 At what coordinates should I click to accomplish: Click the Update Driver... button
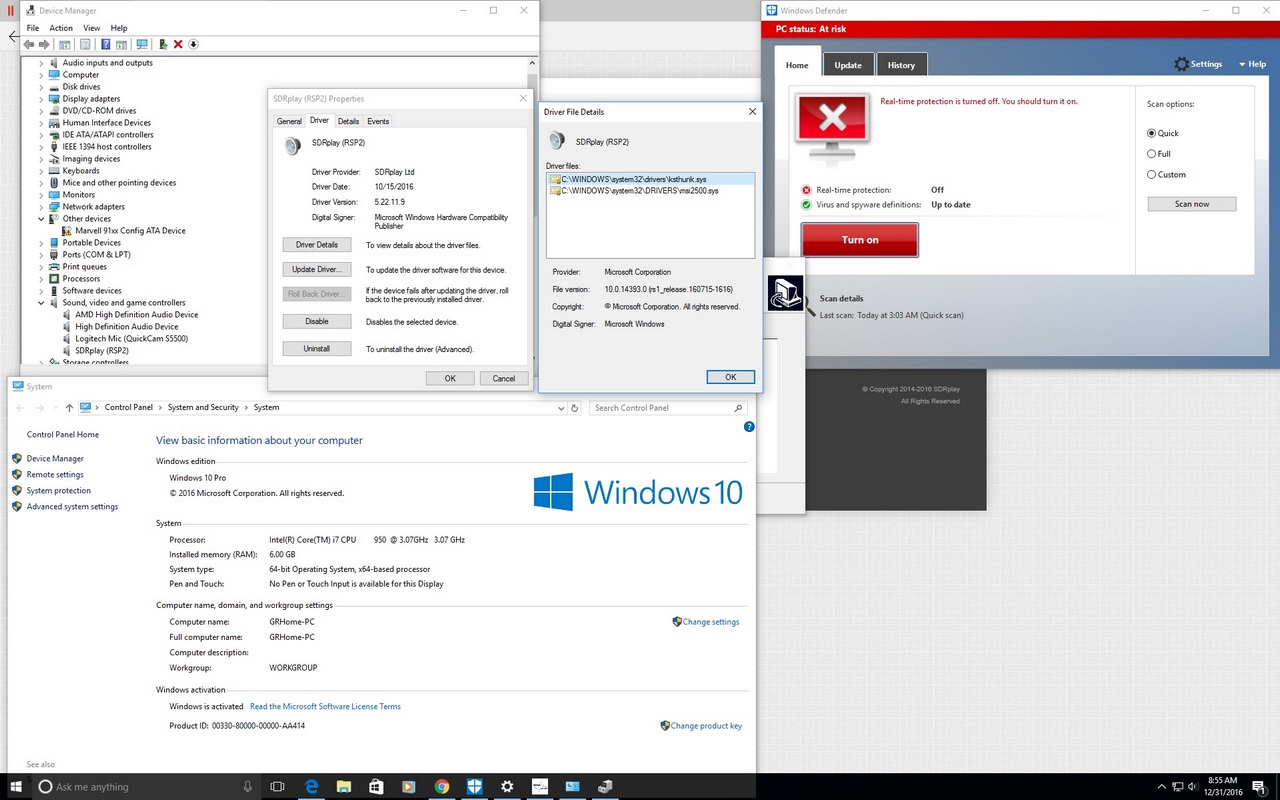317,270
